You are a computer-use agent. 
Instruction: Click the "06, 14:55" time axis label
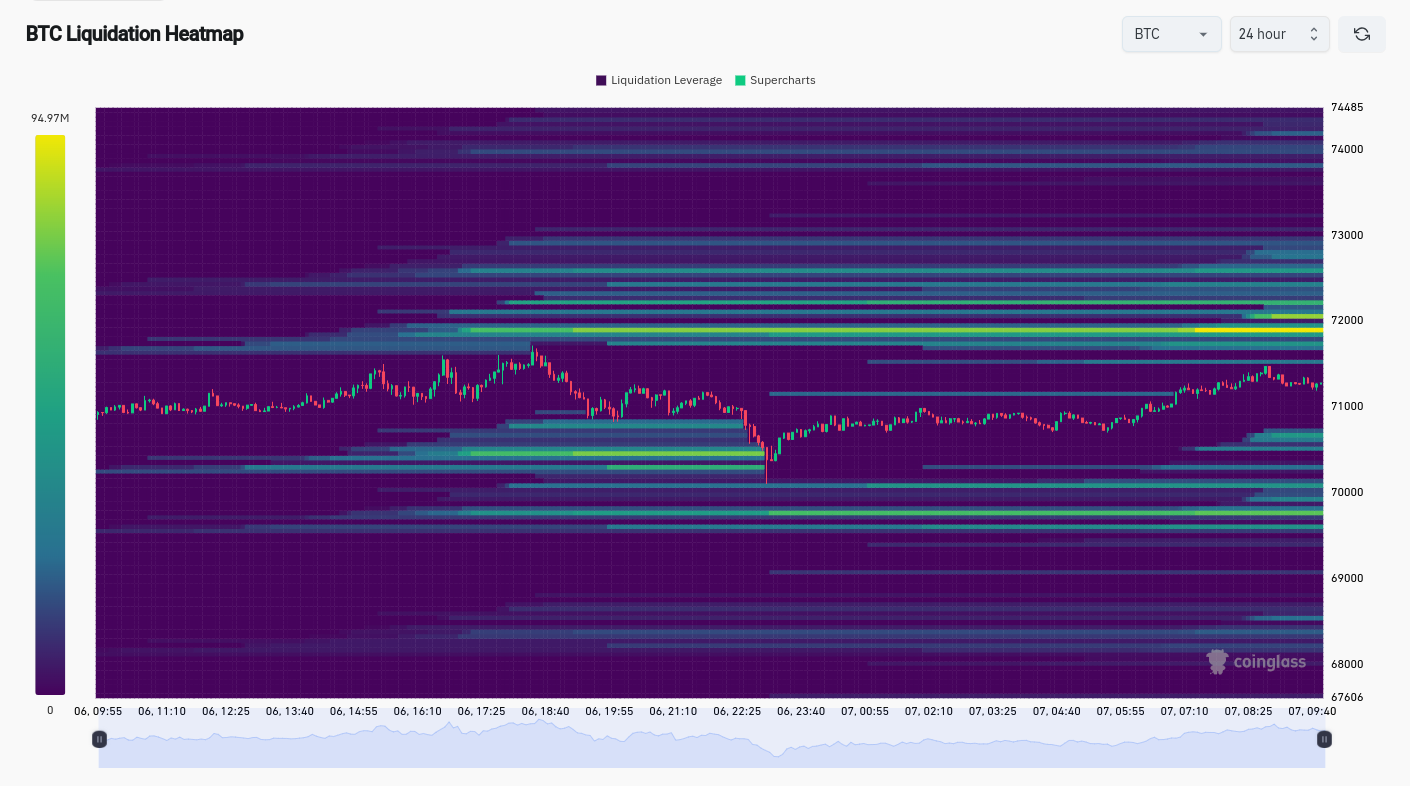[x=354, y=711]
